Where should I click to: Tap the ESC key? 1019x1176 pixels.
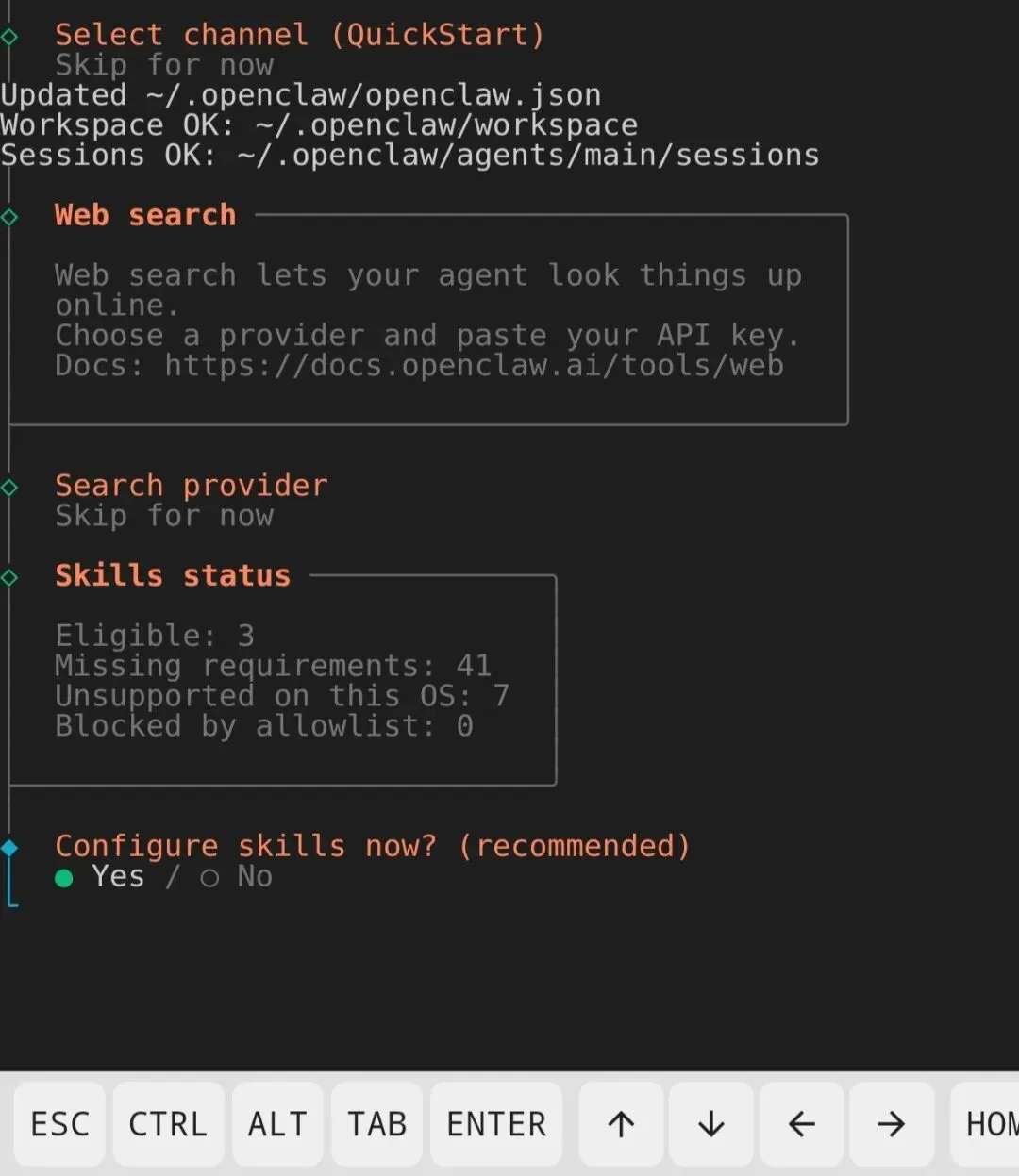pos(59,1123)
